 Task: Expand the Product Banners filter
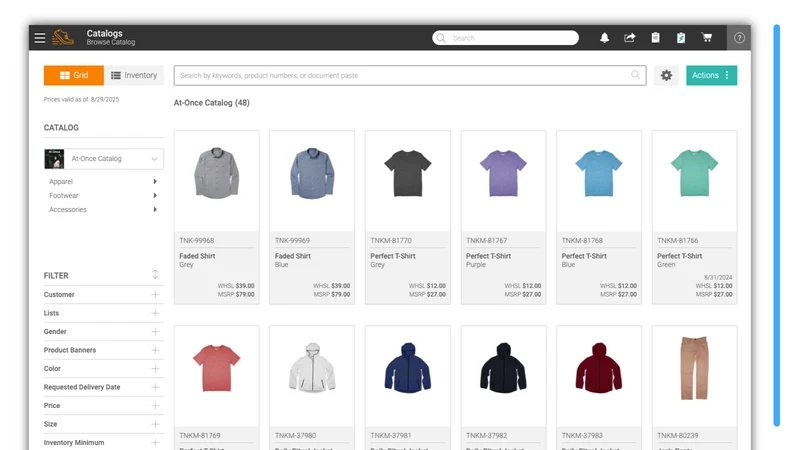pyautogui.click(x=155, y=350)
